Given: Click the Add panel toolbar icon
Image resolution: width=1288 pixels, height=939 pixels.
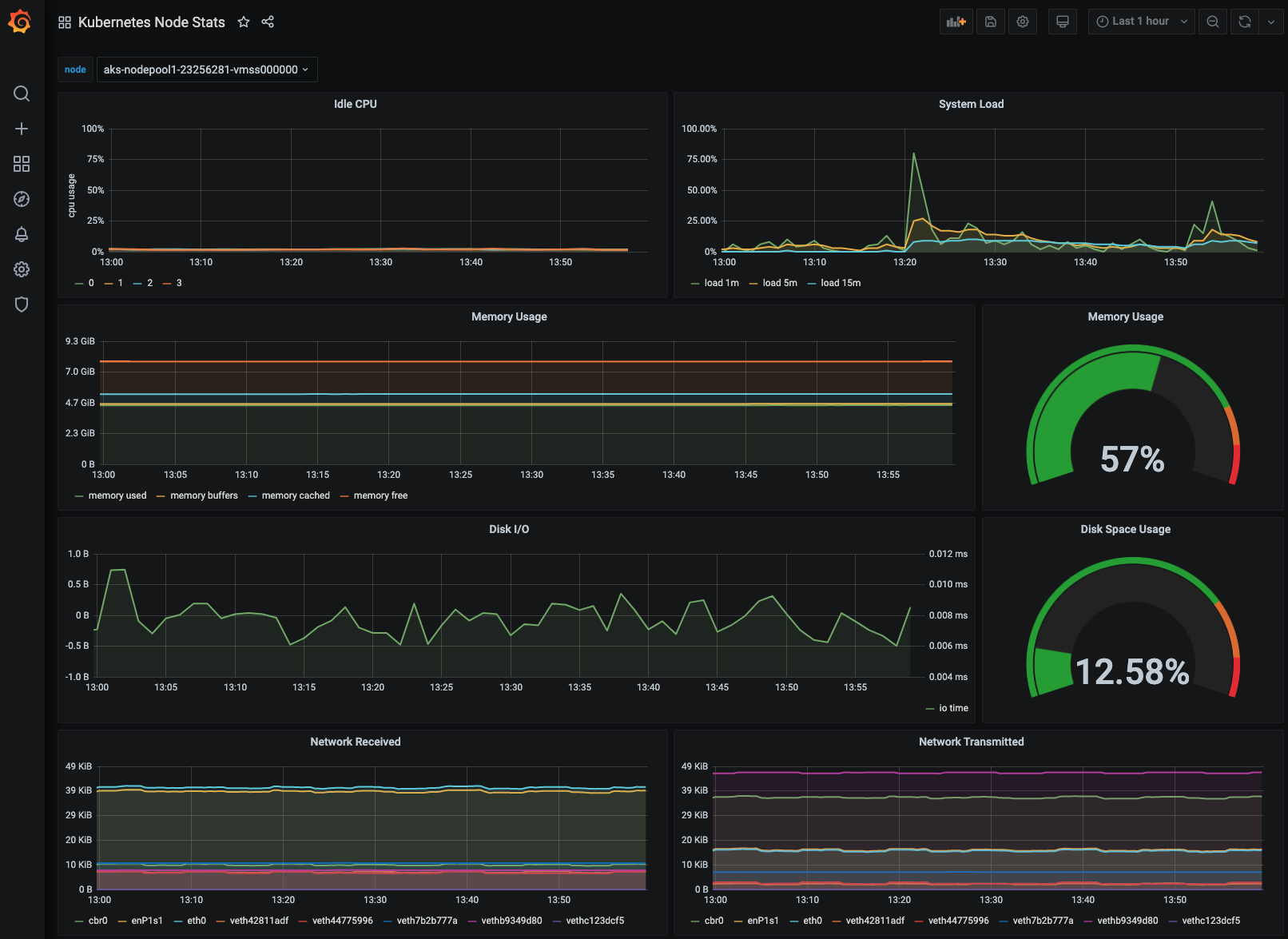Looking at the screenshot, I should [956, 22].
